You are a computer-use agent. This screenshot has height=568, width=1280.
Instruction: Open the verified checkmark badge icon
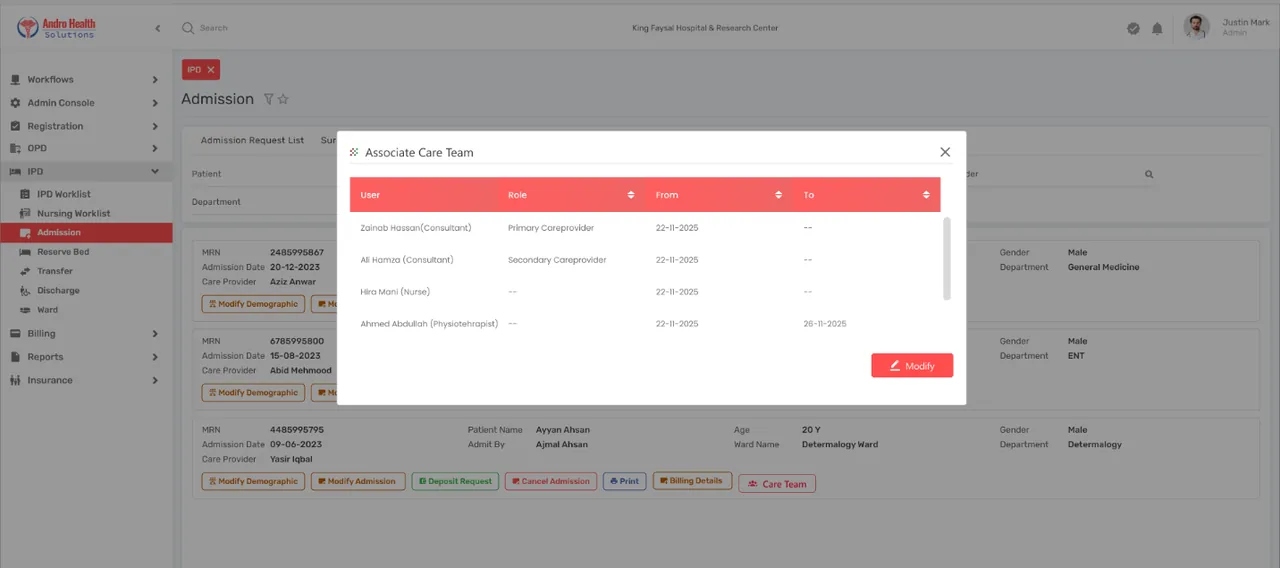coord(1133,28)
